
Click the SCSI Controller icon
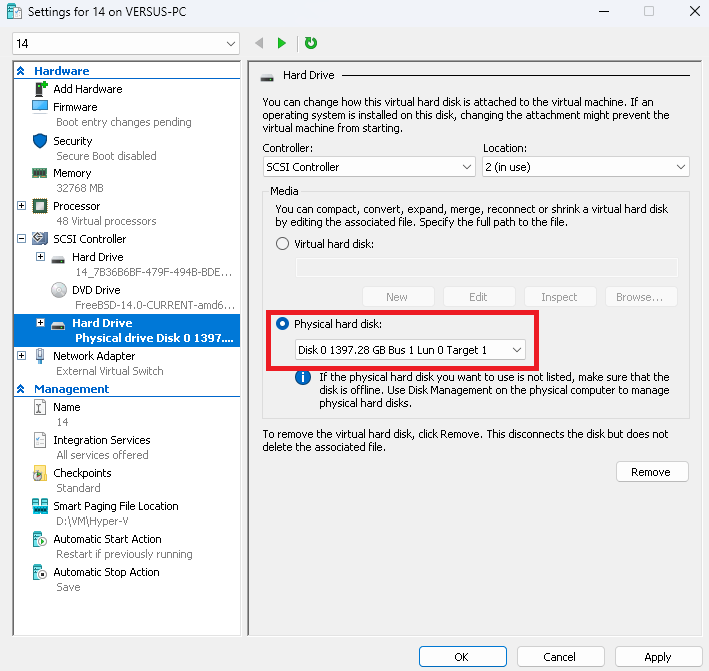tap(40, 238)
